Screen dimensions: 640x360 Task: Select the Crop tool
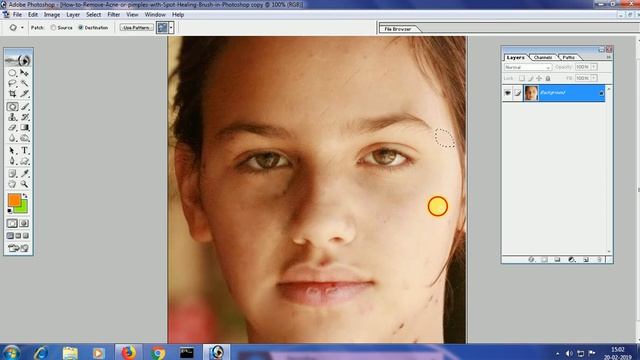(12, 93)
